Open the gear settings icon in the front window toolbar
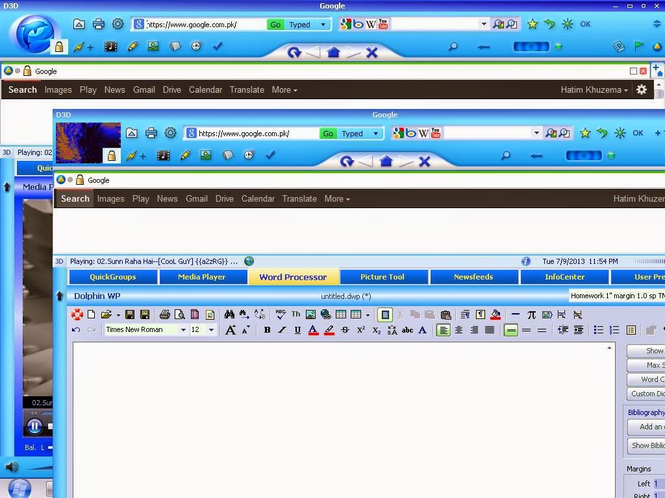 tap(170, 133)
